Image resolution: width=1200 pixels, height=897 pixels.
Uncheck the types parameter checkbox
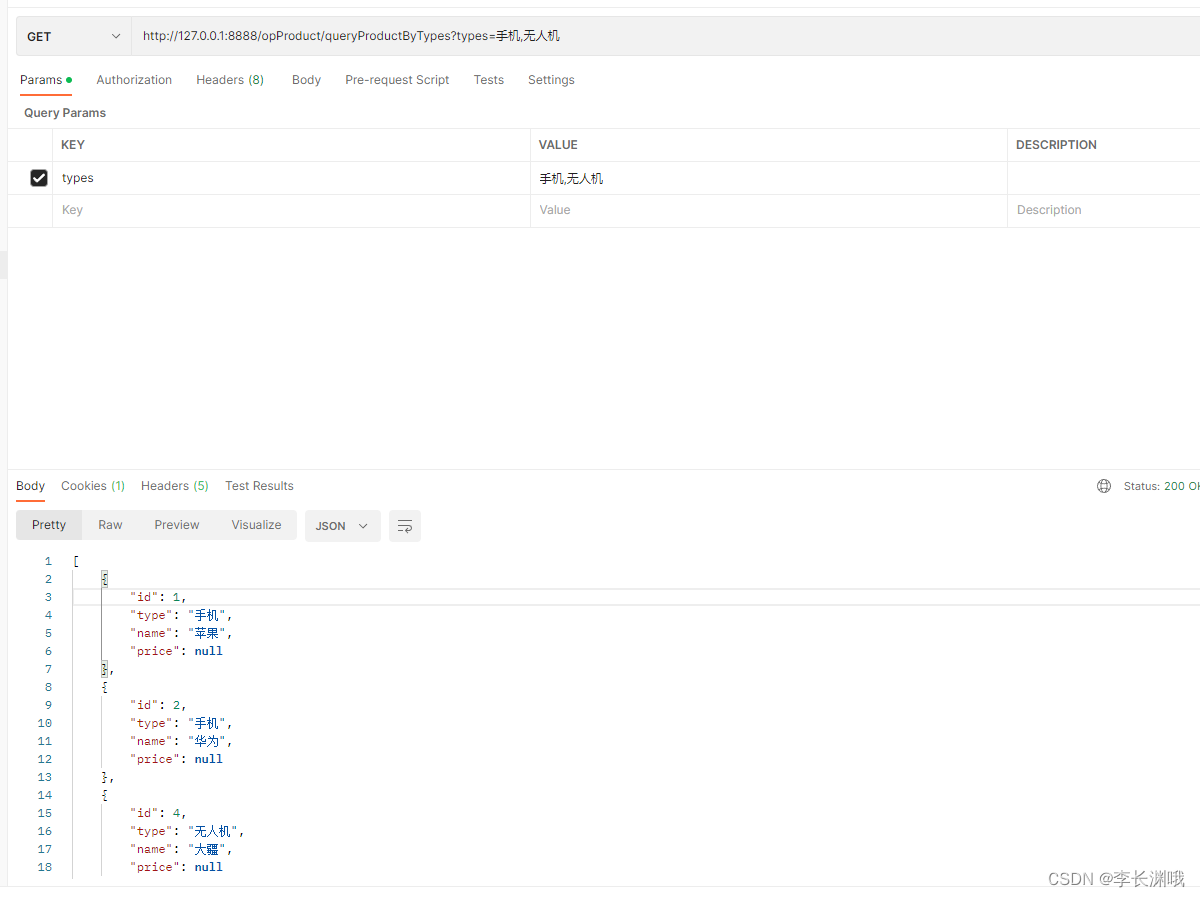tap(39, 178)
